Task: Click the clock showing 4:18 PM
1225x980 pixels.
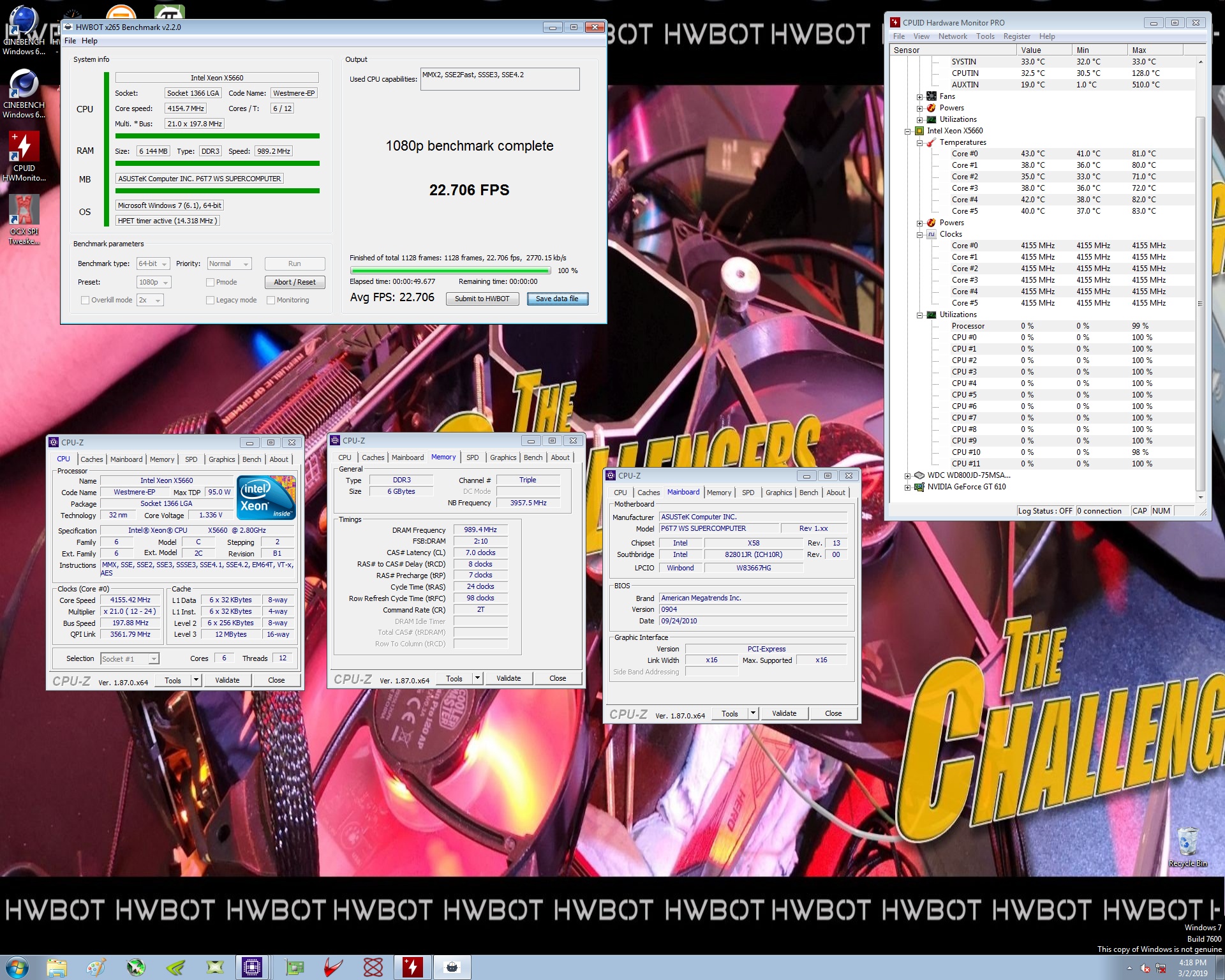Action: tap(1192, 962)
